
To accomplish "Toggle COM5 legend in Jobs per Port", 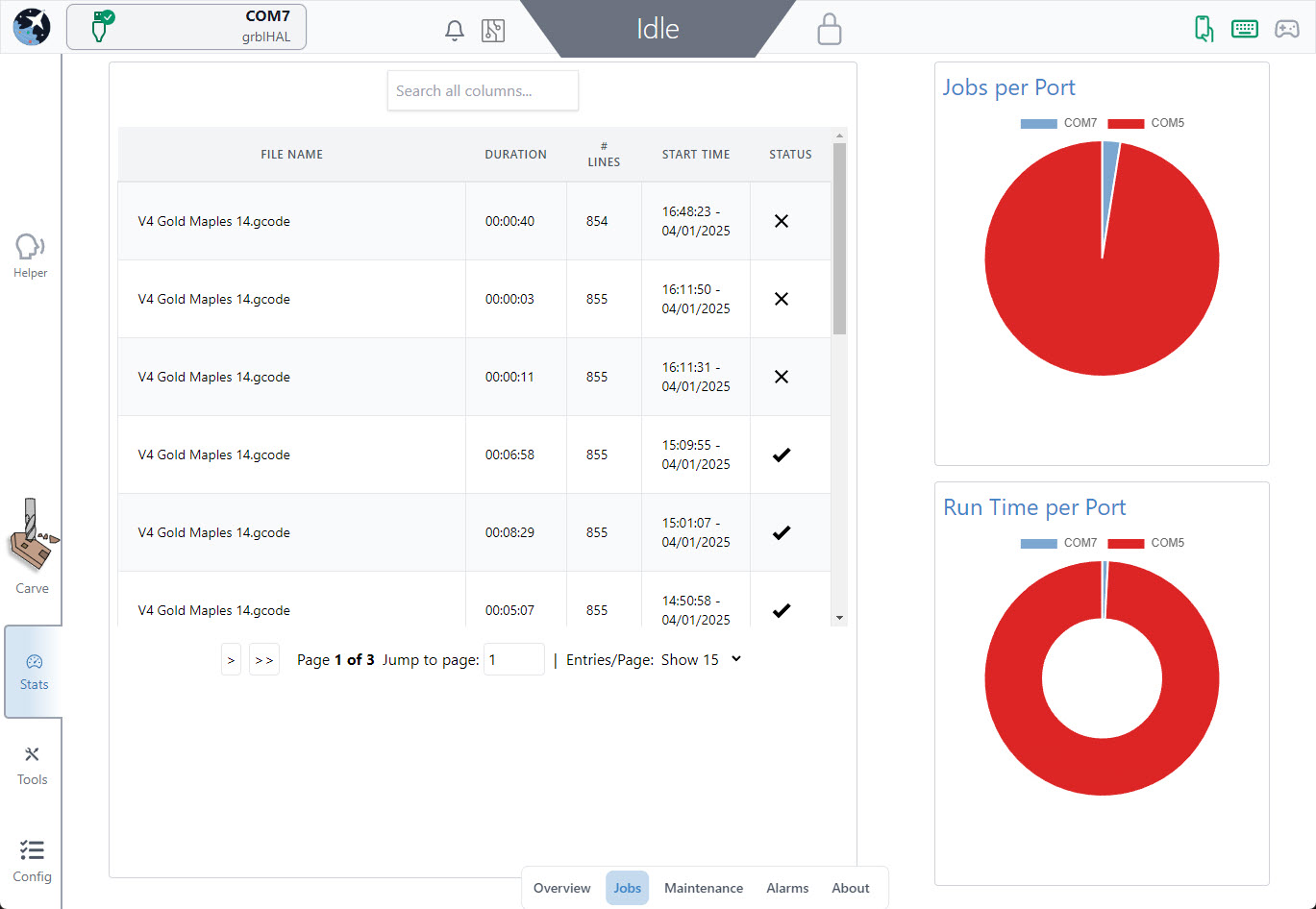I will click(1146, 123).
